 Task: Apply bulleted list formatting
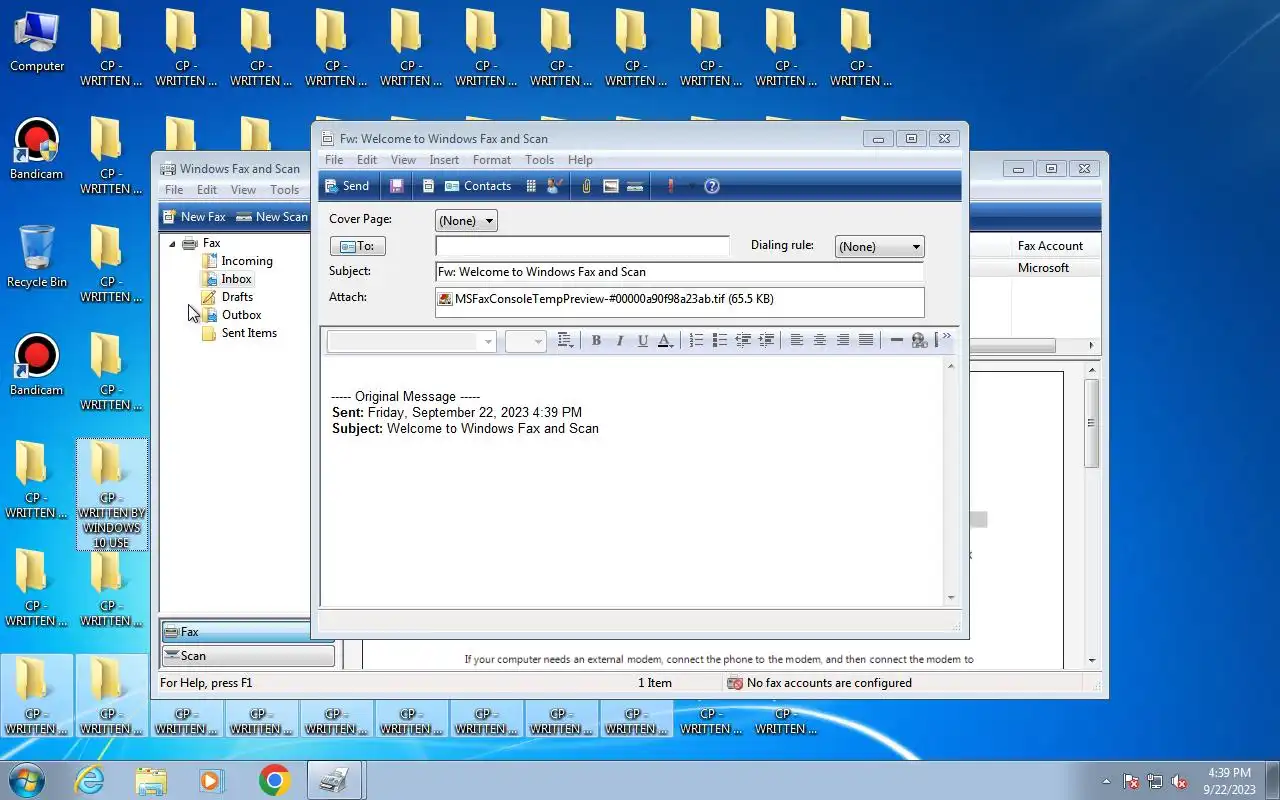(720, 341)
